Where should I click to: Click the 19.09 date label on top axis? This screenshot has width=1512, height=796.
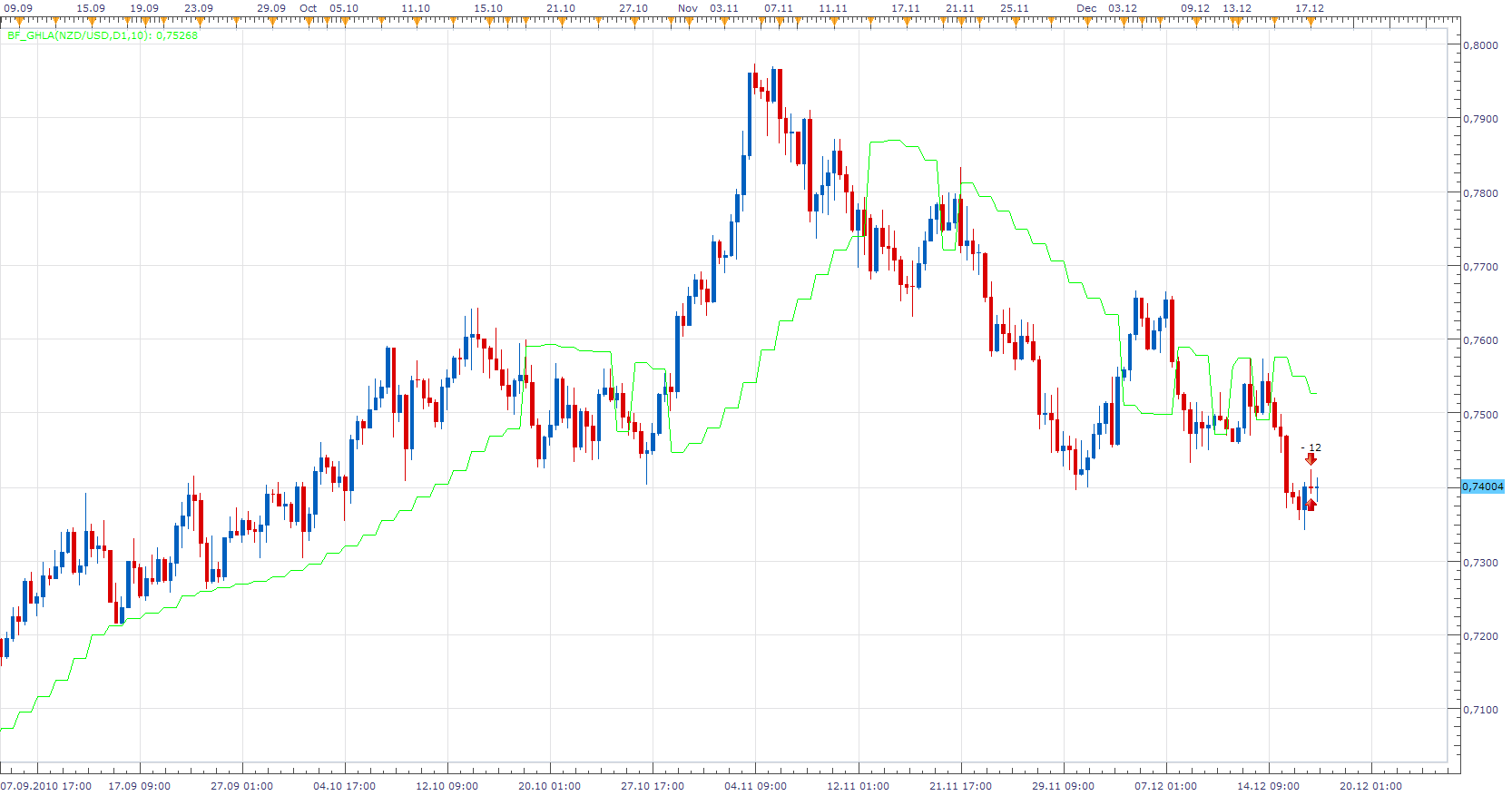(144, 8)
